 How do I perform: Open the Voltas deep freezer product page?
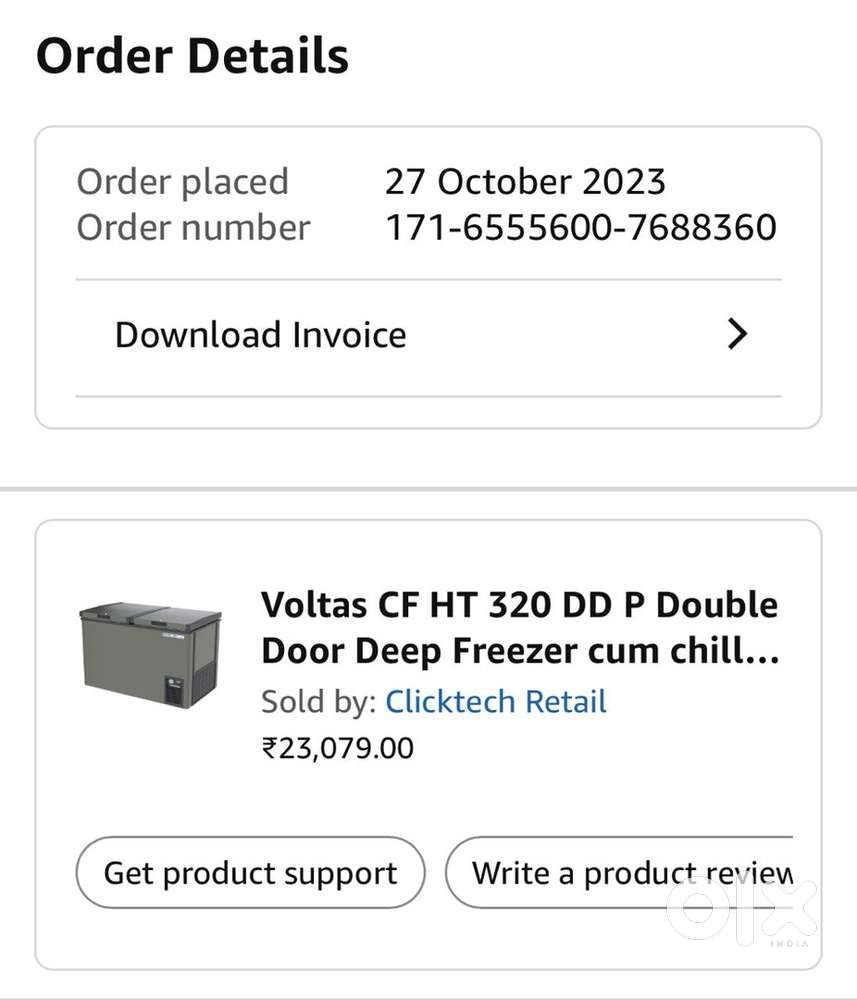(519, 627)
